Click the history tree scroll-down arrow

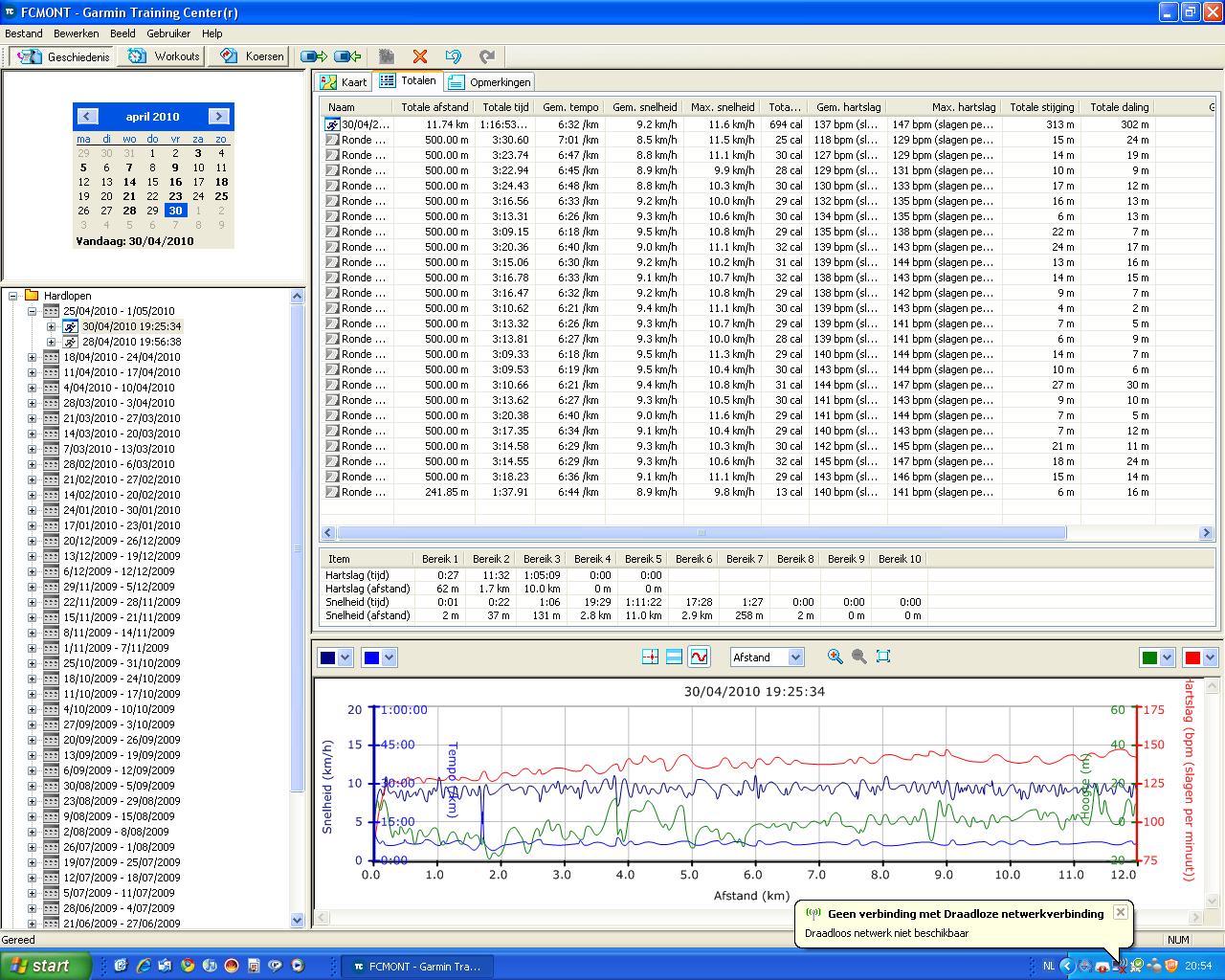[x=297, y=921]
